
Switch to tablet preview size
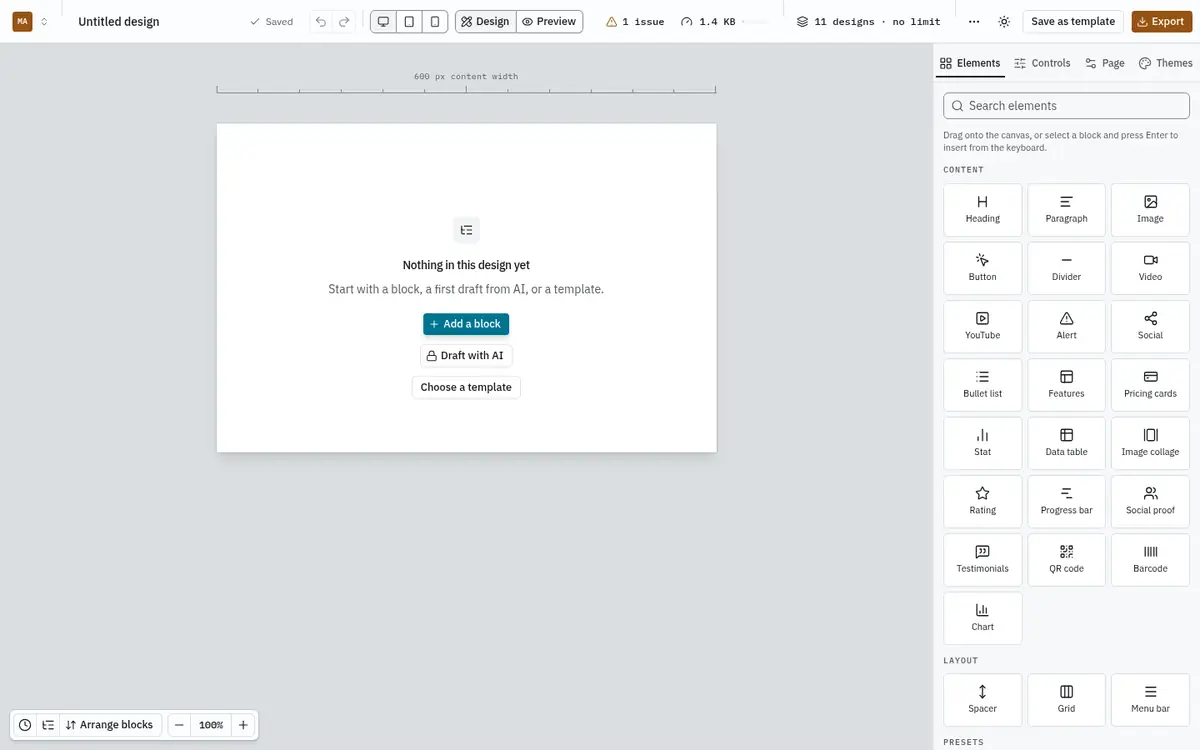coord(409,21)
